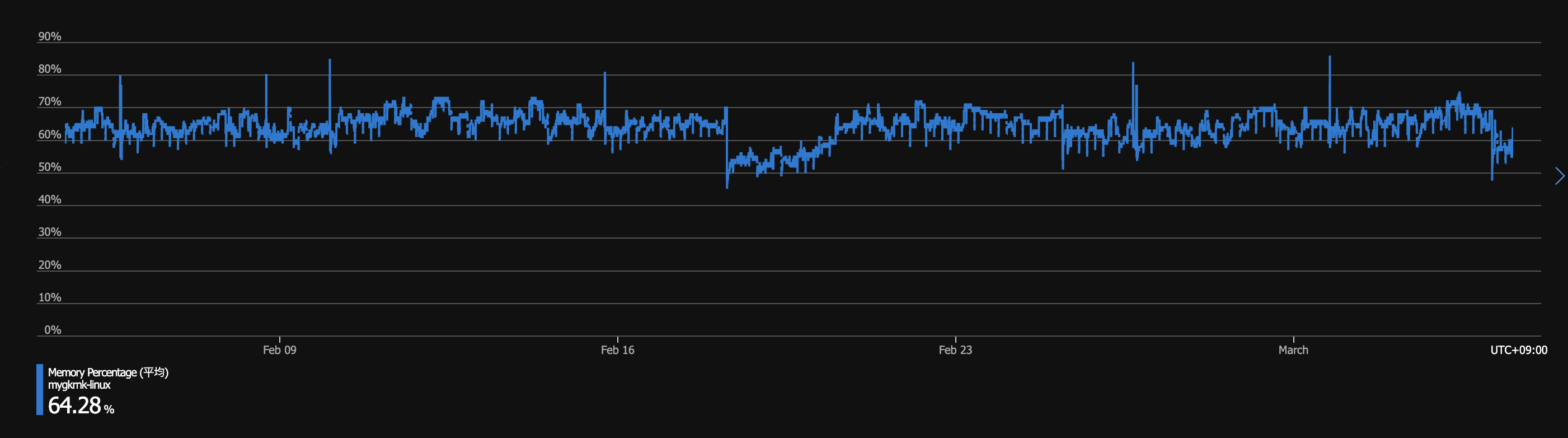
Task: Click the Feb 09 date label
Action: click(x=279, y=350)
